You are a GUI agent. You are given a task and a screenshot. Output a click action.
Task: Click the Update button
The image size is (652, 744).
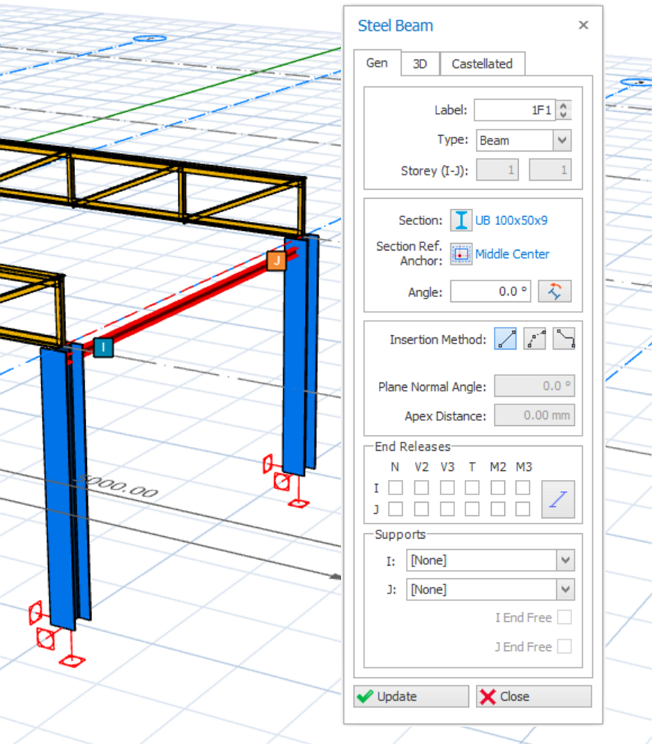(x=411, y=696)
